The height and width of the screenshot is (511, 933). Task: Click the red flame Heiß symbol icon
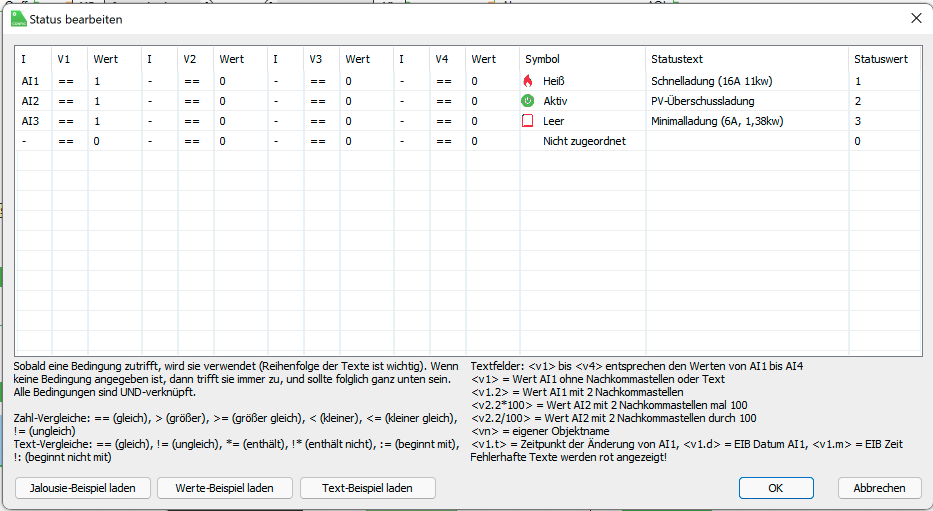pyautogui.click(x=528, y=81)
